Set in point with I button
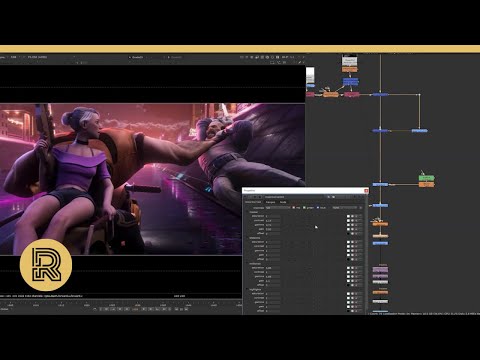480x360 pixels. 101,309
